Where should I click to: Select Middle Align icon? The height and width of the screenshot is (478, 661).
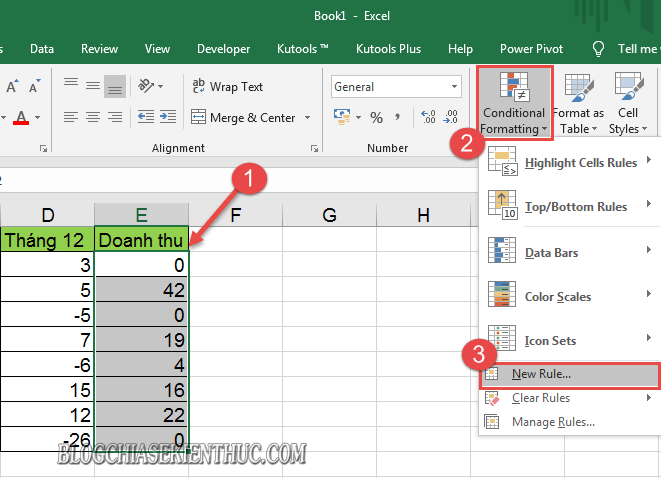coord(93,86)
